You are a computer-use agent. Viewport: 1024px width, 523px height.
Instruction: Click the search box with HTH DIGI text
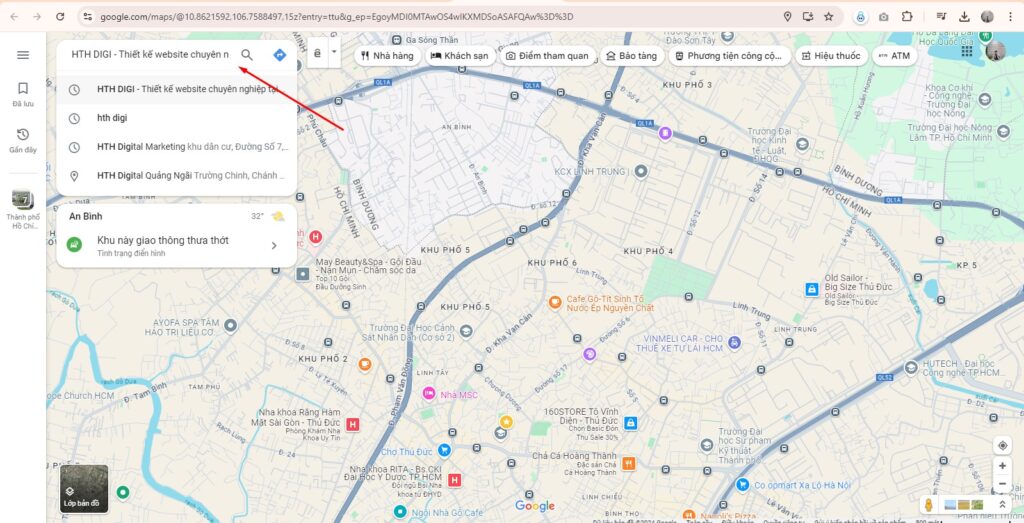point(150,55)
